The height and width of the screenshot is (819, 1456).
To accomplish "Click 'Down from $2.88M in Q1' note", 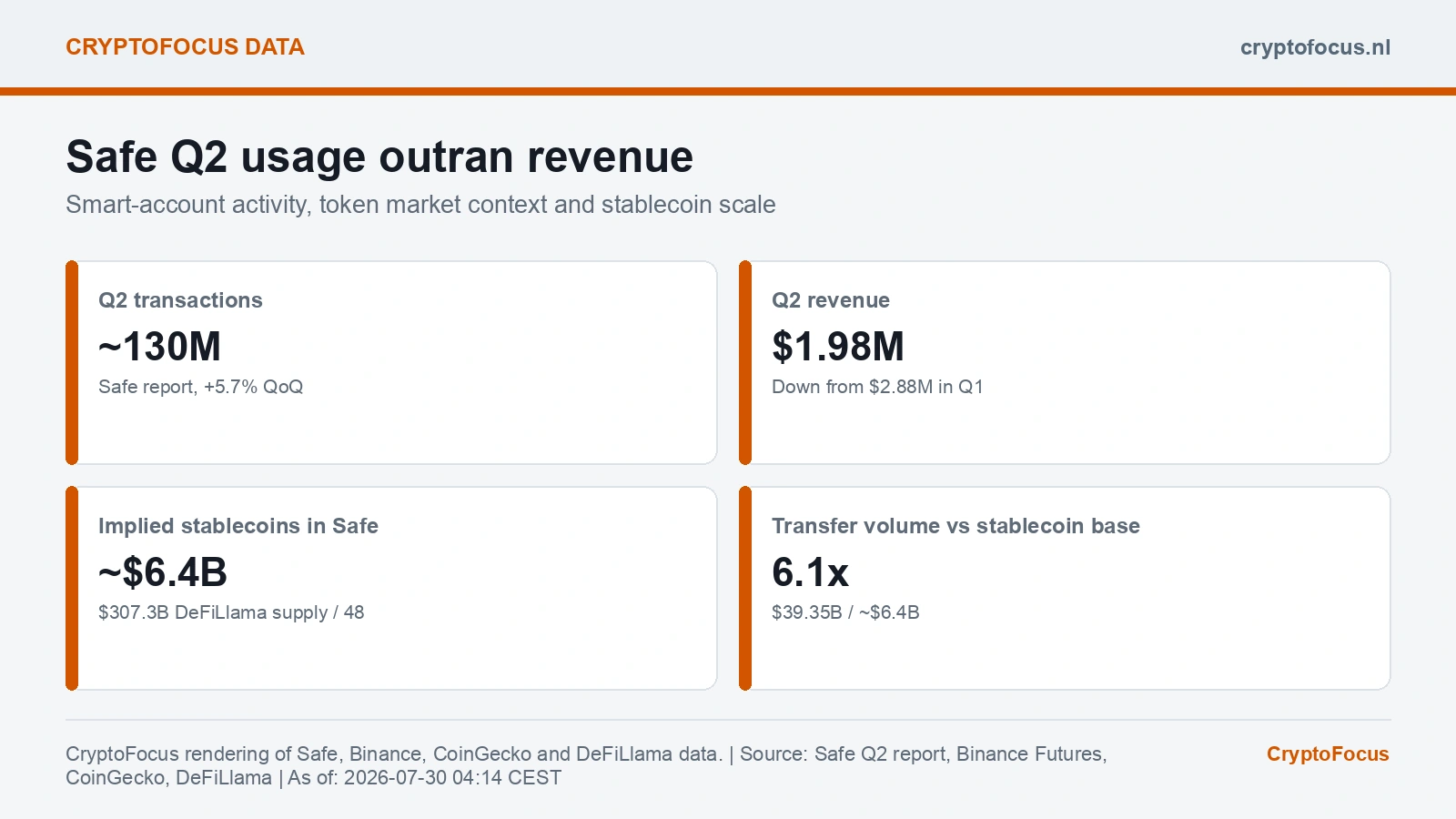I will click(x=877, y=387).
